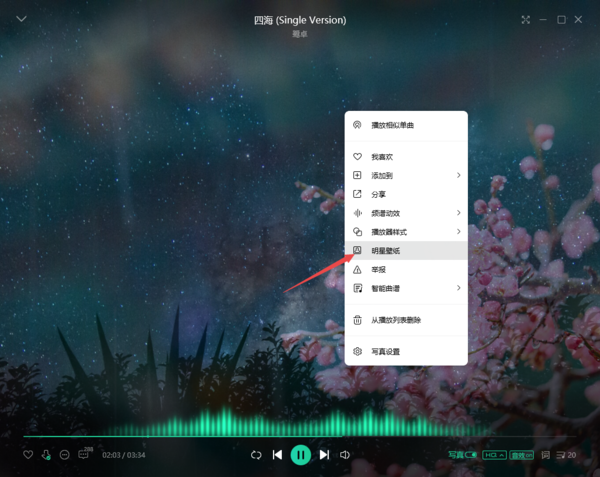
Task: Change loop playback mode icon
Action: click(x=256, y=455)
